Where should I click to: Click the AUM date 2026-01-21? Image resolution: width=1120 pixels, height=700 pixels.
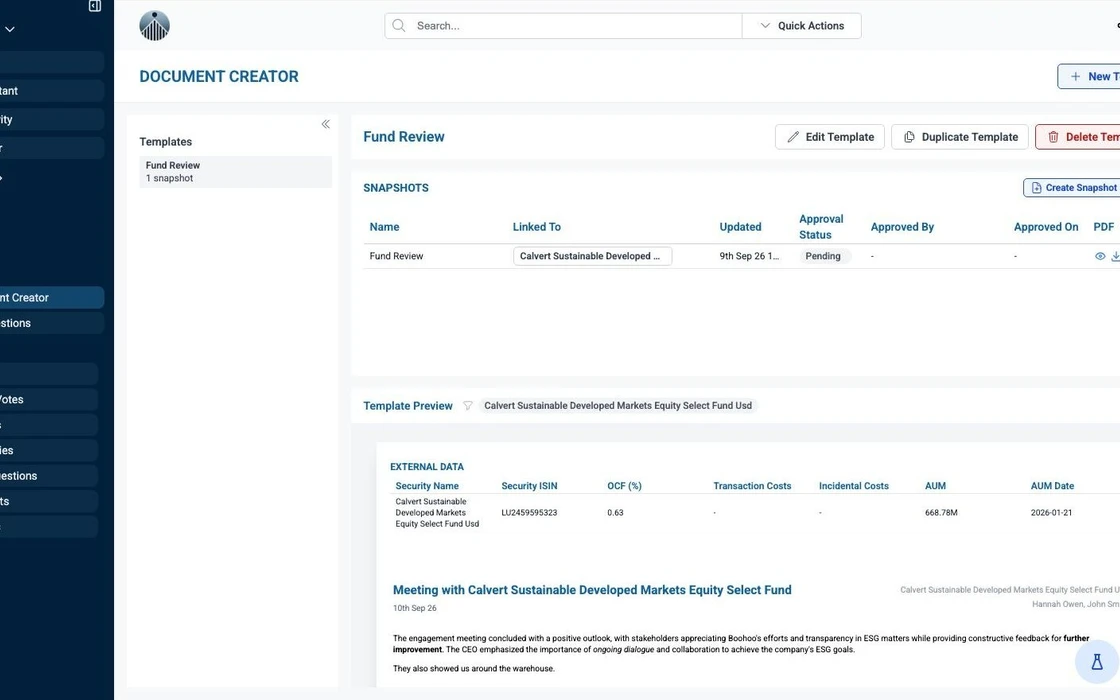pos(1051,513)
